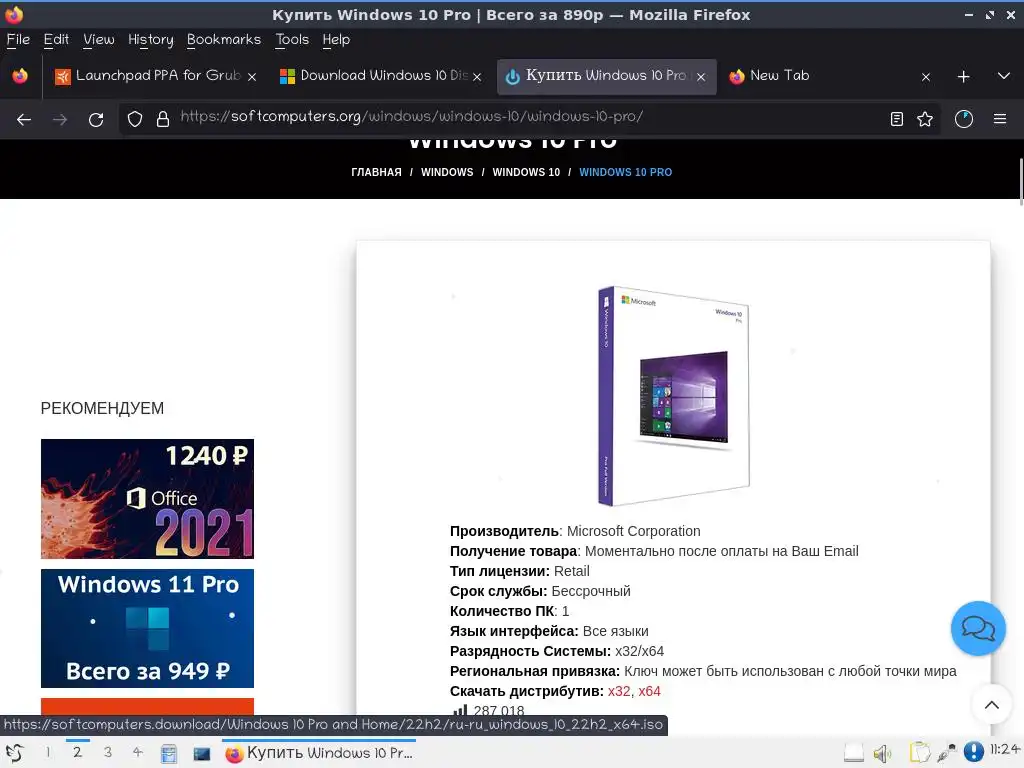Click the panel clock showing 11:24
1024x768 pixels.
pyautogui.click(x=1004, y=749)
